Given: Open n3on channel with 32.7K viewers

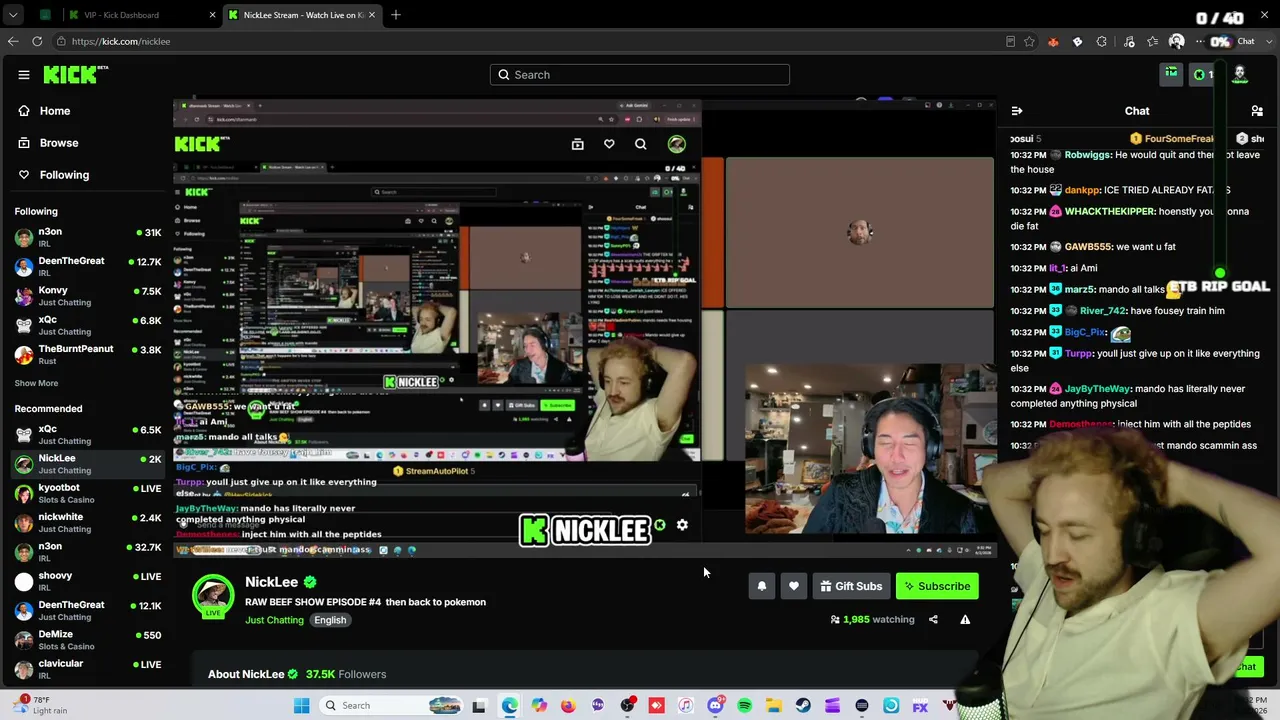Looking at the screenshot, I should (x=88, y=552).
